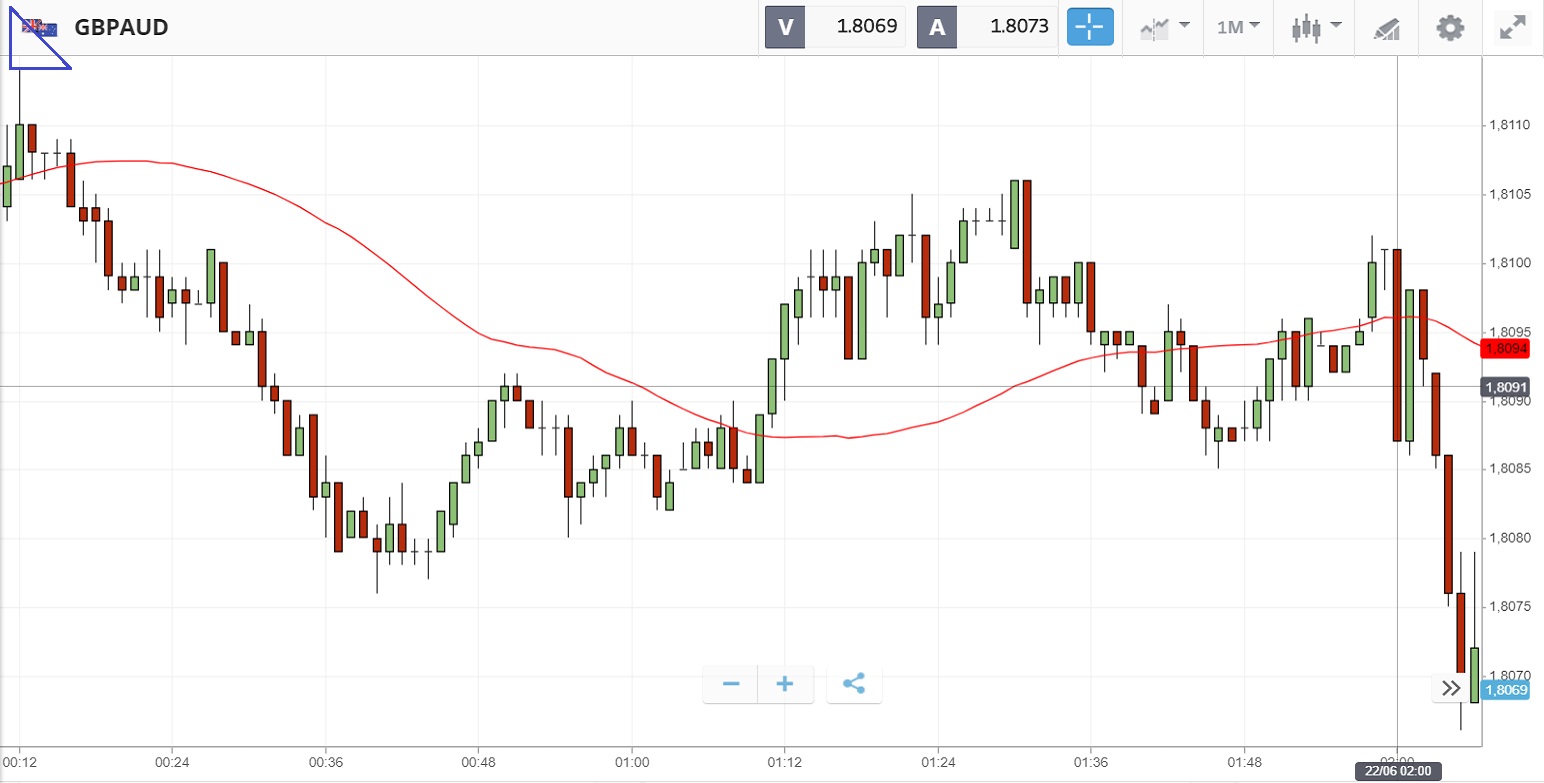1544x783 pixels.
Task: Open the drawing tools pencil icon
Action: [1385, 28]
